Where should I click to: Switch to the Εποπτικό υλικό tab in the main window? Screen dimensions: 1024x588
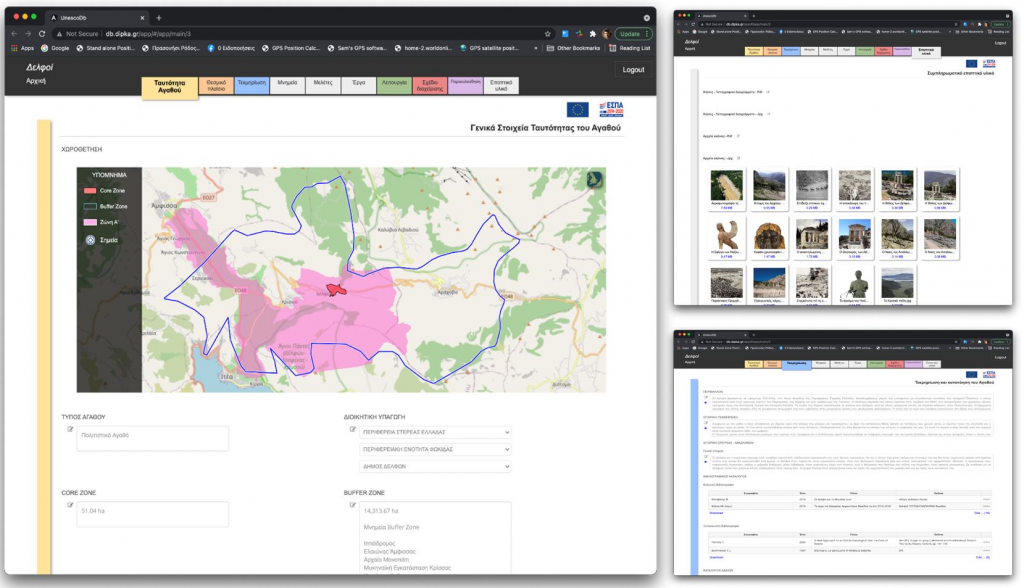click(x=501, y=86)
